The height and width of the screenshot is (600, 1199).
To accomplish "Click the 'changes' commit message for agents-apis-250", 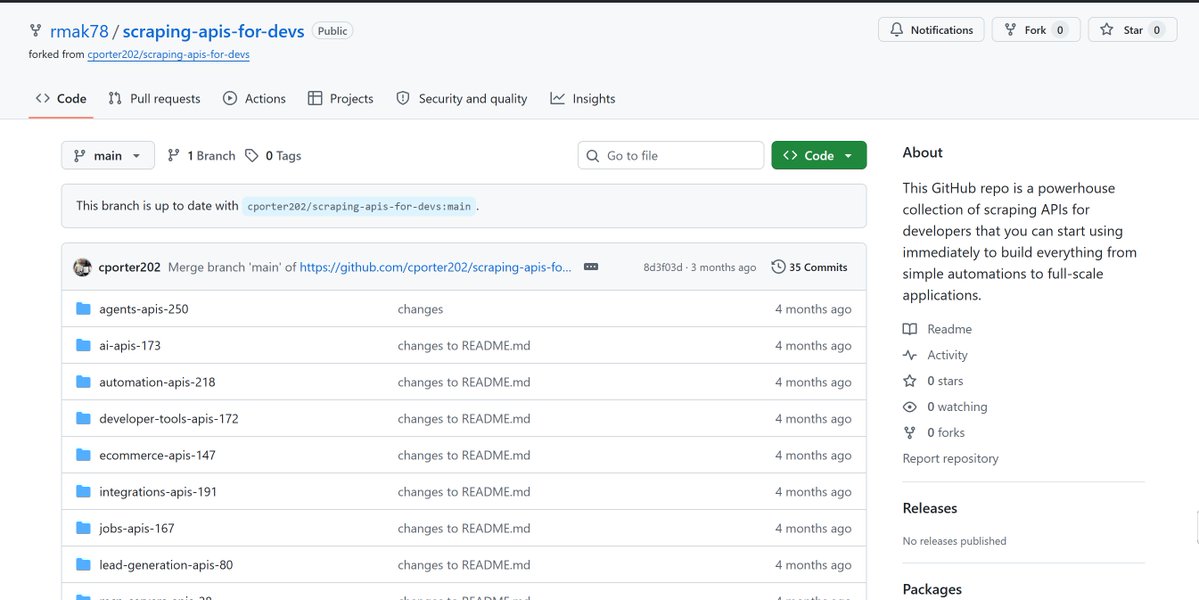I will point(420,309).
